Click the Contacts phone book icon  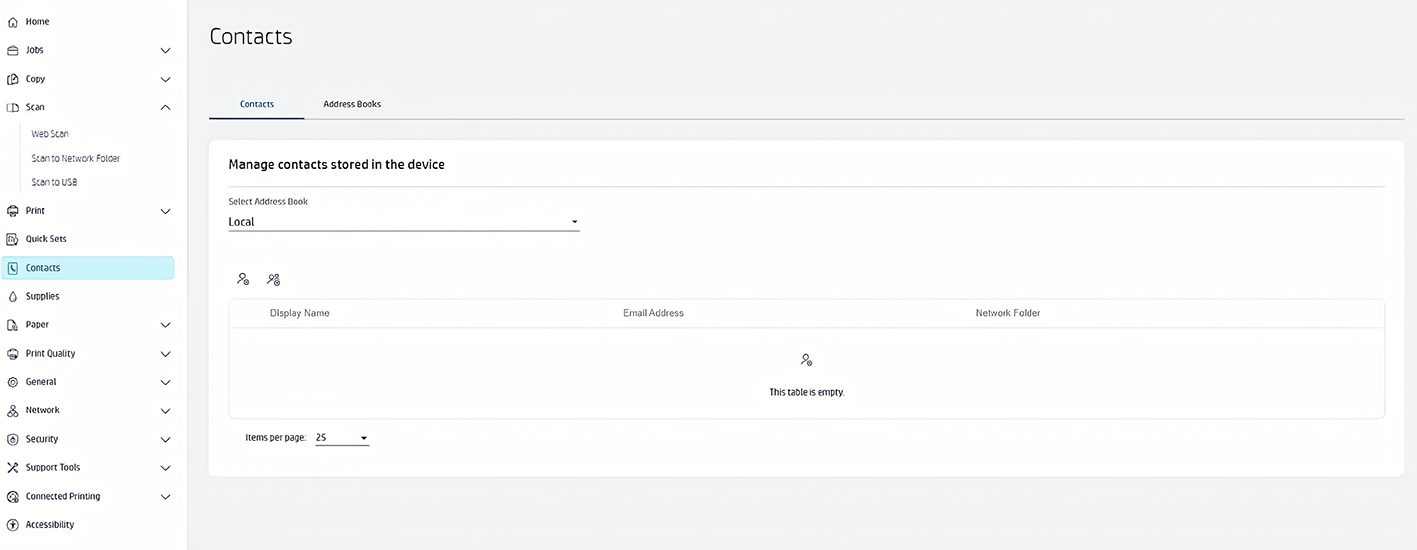(x=13, y=268)
